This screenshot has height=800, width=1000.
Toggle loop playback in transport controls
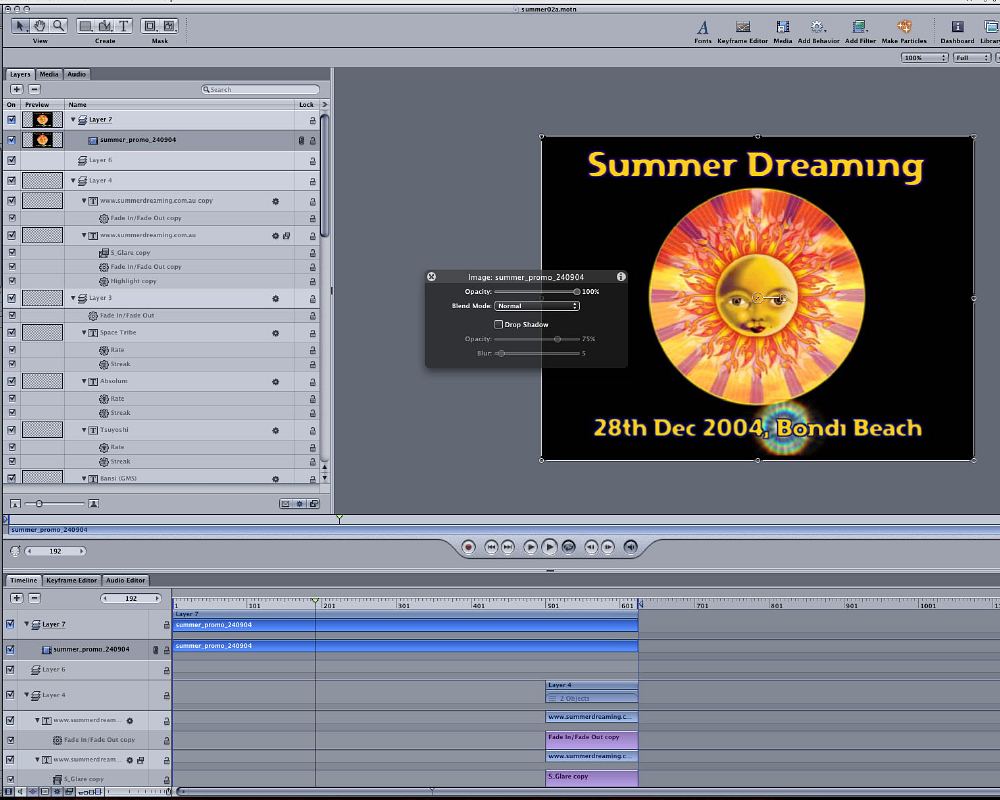click(x=569, y=547)
